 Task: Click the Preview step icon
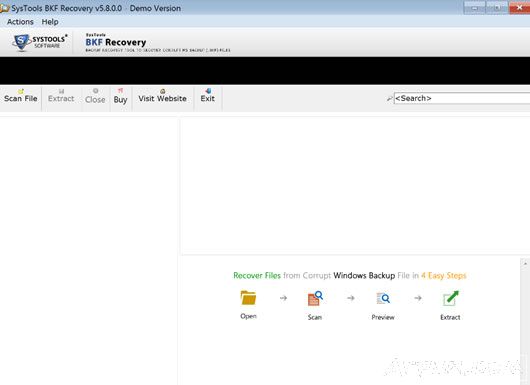pyautogui.click(x=383, y=298)
